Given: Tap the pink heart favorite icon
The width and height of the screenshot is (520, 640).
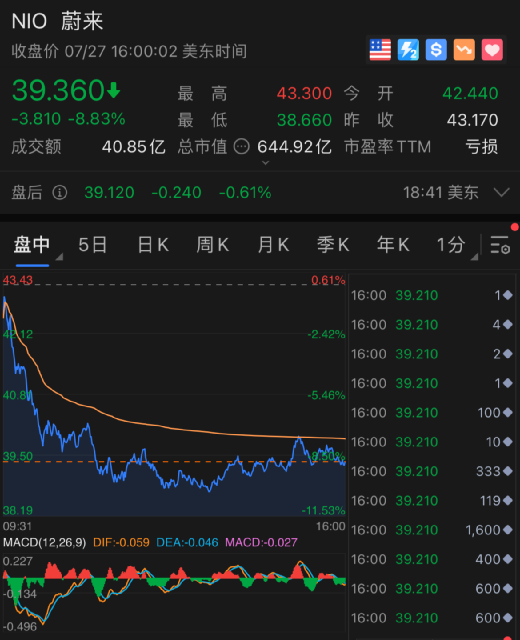Looking at the screenshot, I should pos(492,50).
